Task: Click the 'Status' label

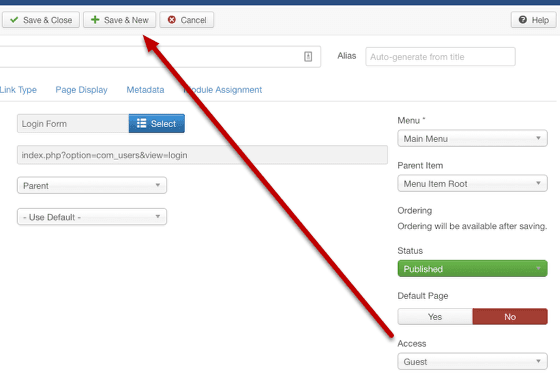Action: pyautogui.click(x=410, y=251)
